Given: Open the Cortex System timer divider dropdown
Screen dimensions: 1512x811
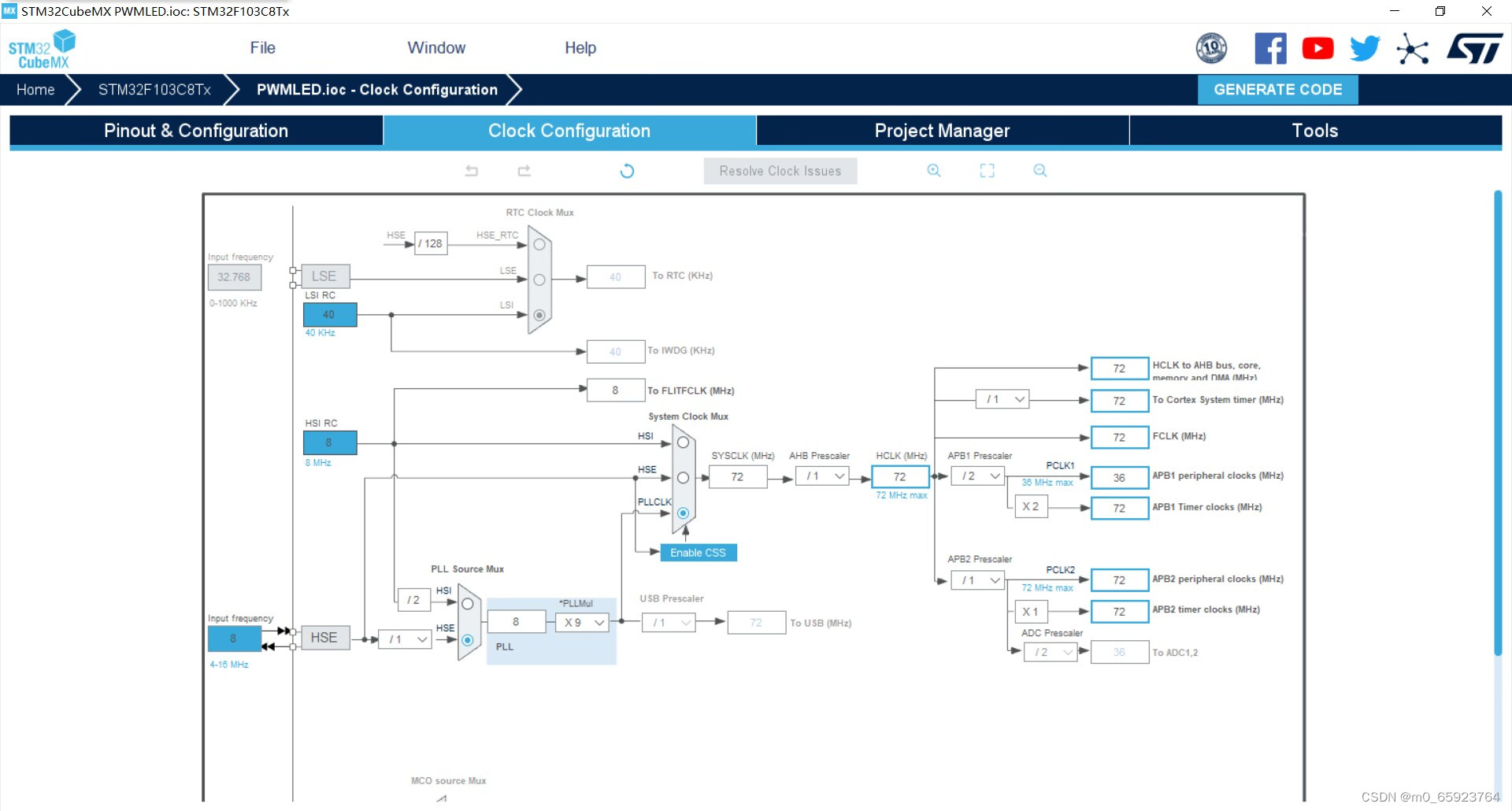Looking at the screenshot, I should pyautogui.click(x=1002, y=399).
